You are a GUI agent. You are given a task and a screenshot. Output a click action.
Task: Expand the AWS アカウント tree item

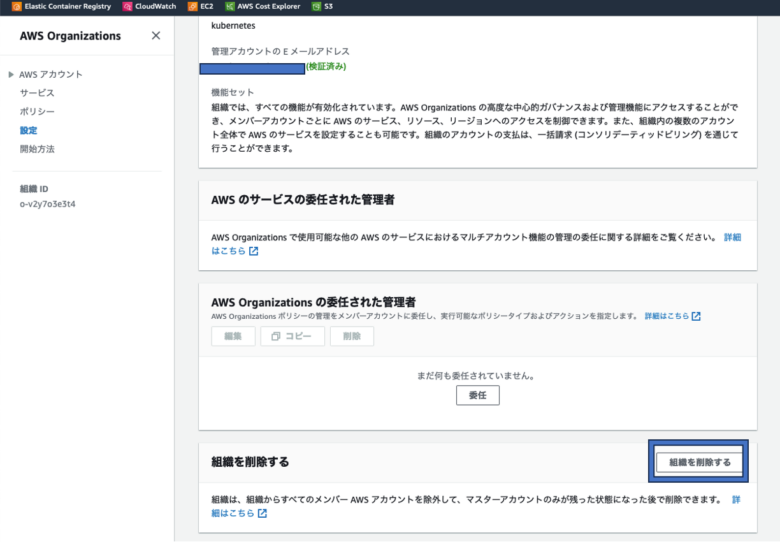(x=11, y=74)
